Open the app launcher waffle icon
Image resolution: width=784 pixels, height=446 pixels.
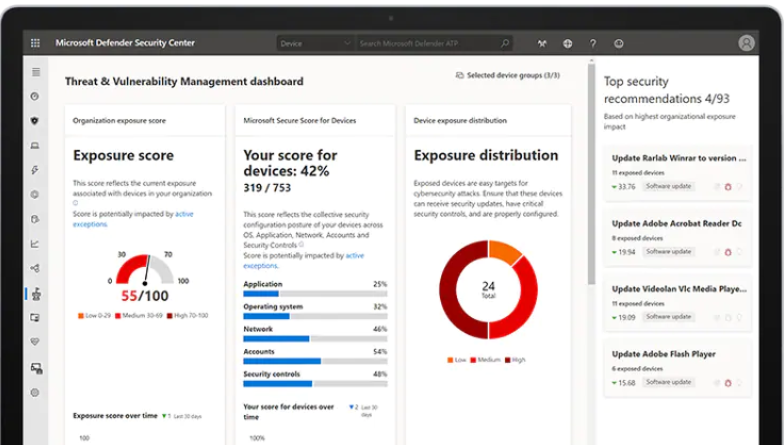pyautogui.click(x=35, y=43)
